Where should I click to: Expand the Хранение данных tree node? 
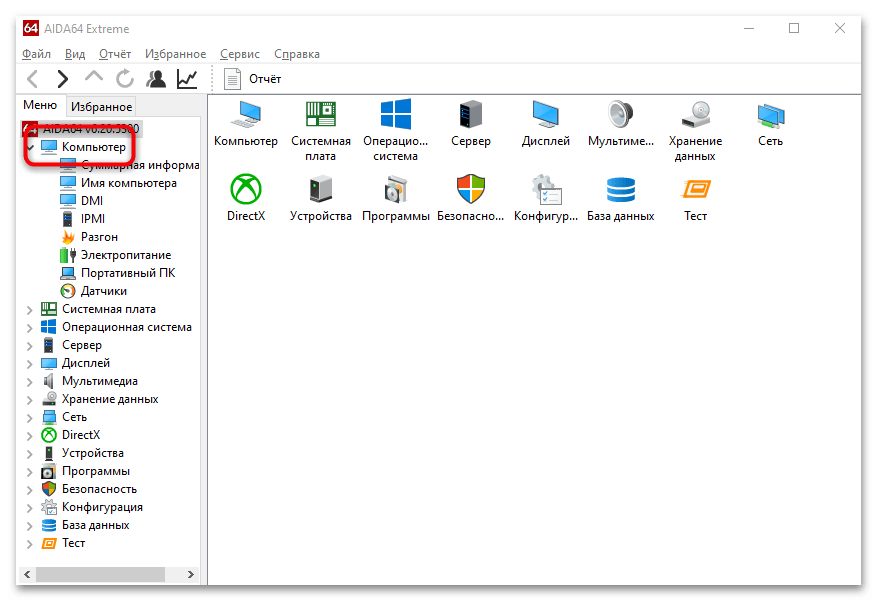(30, 400)
